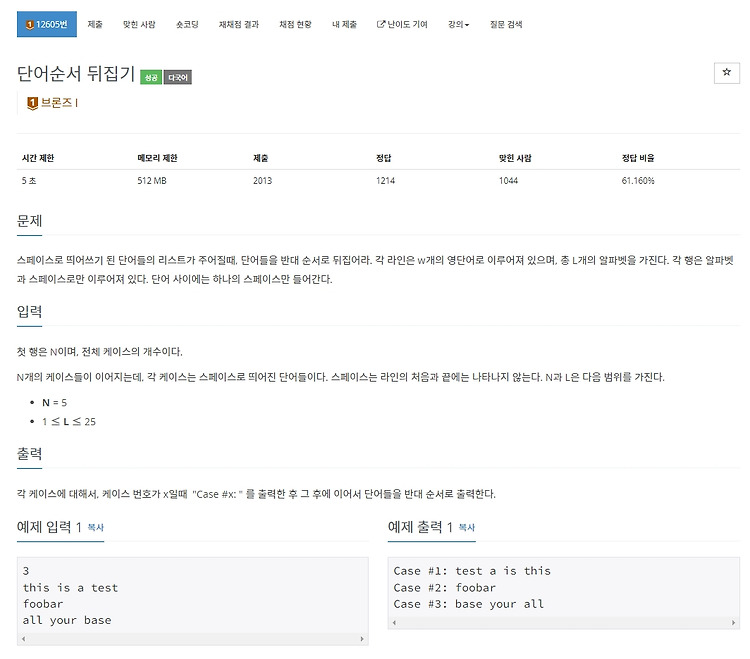Screen dimensions: 750x659
Task: Show 내 제출 submissions tab
Action: 344,24
